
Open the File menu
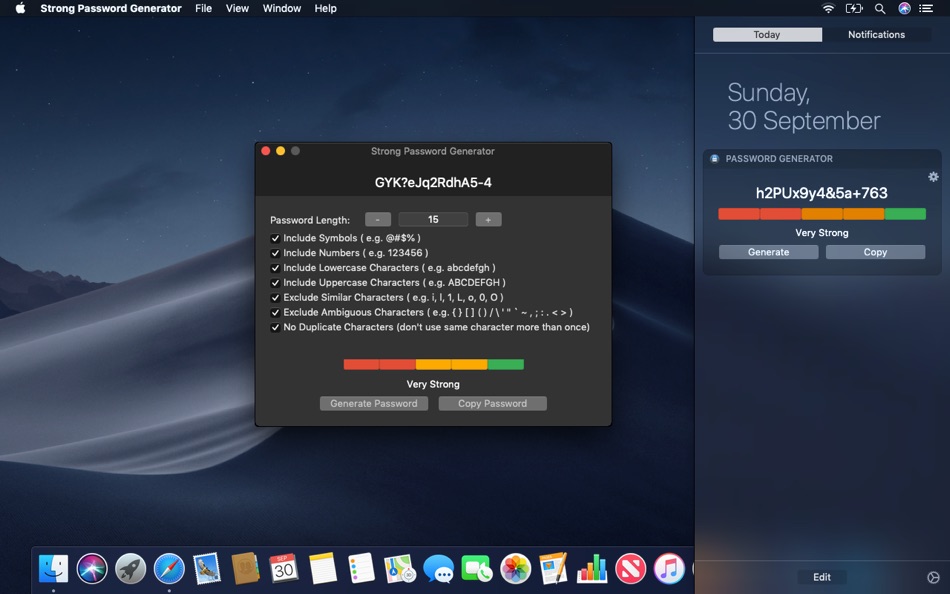pyautogui.click(x=204, y=8)
